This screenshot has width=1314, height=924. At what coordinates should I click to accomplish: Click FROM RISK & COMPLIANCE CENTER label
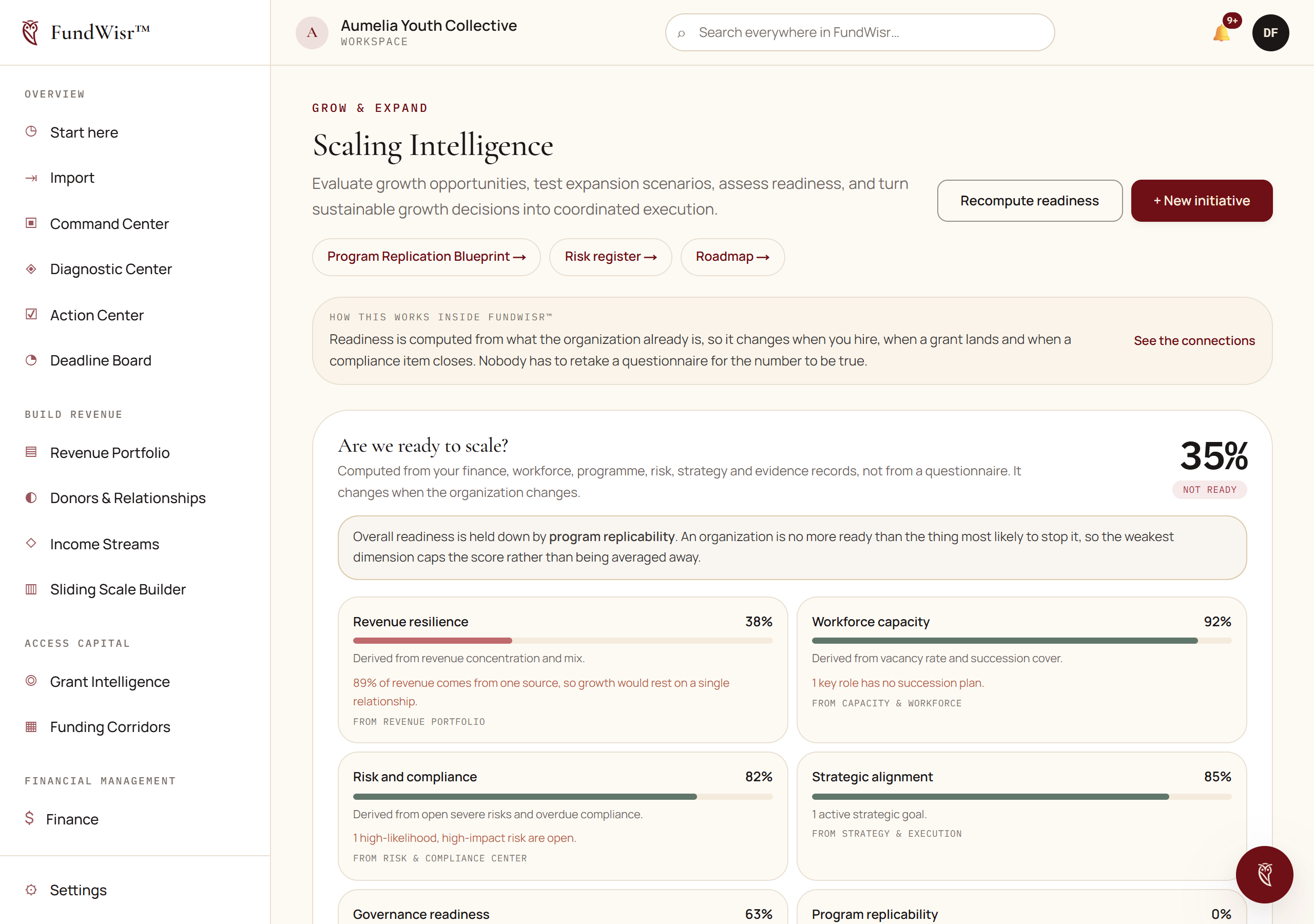click(440, 858)
